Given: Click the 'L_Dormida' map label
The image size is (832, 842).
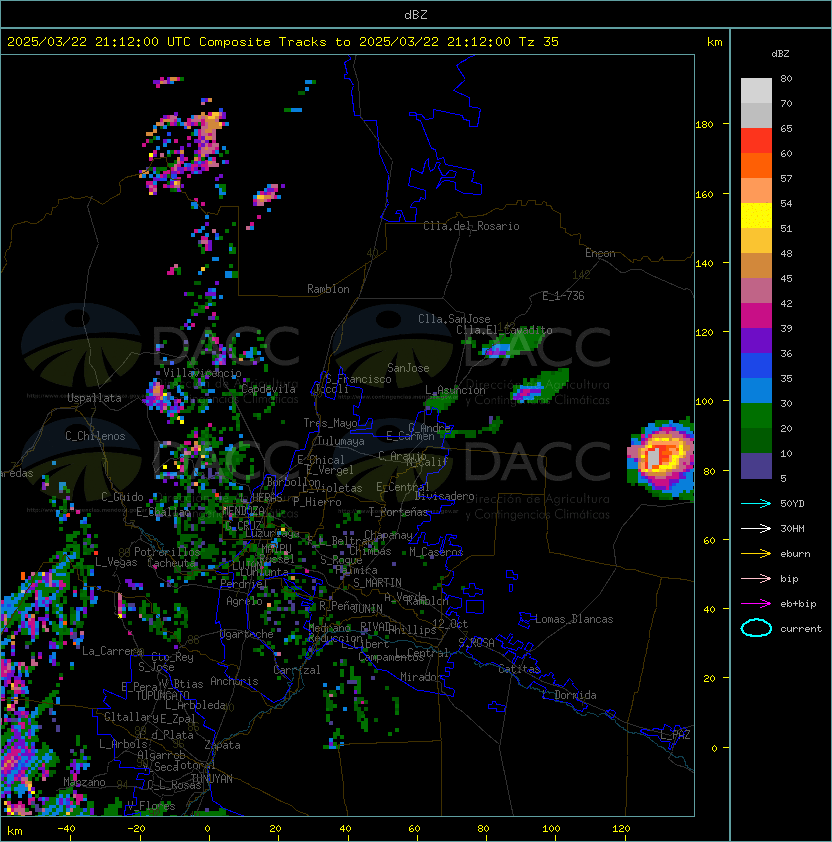Looking at the screenshot, I should pyautogui.click(x=569, y=695).
